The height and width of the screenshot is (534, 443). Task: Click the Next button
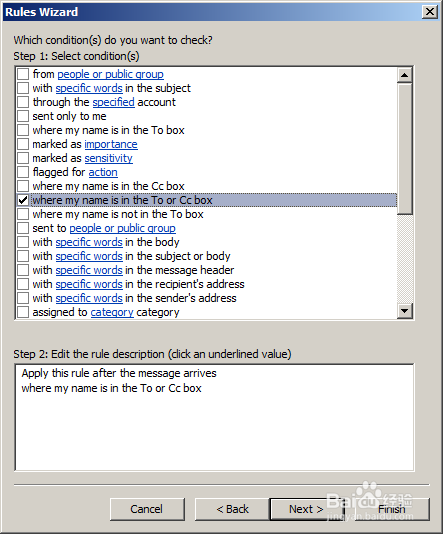(306, 509)
